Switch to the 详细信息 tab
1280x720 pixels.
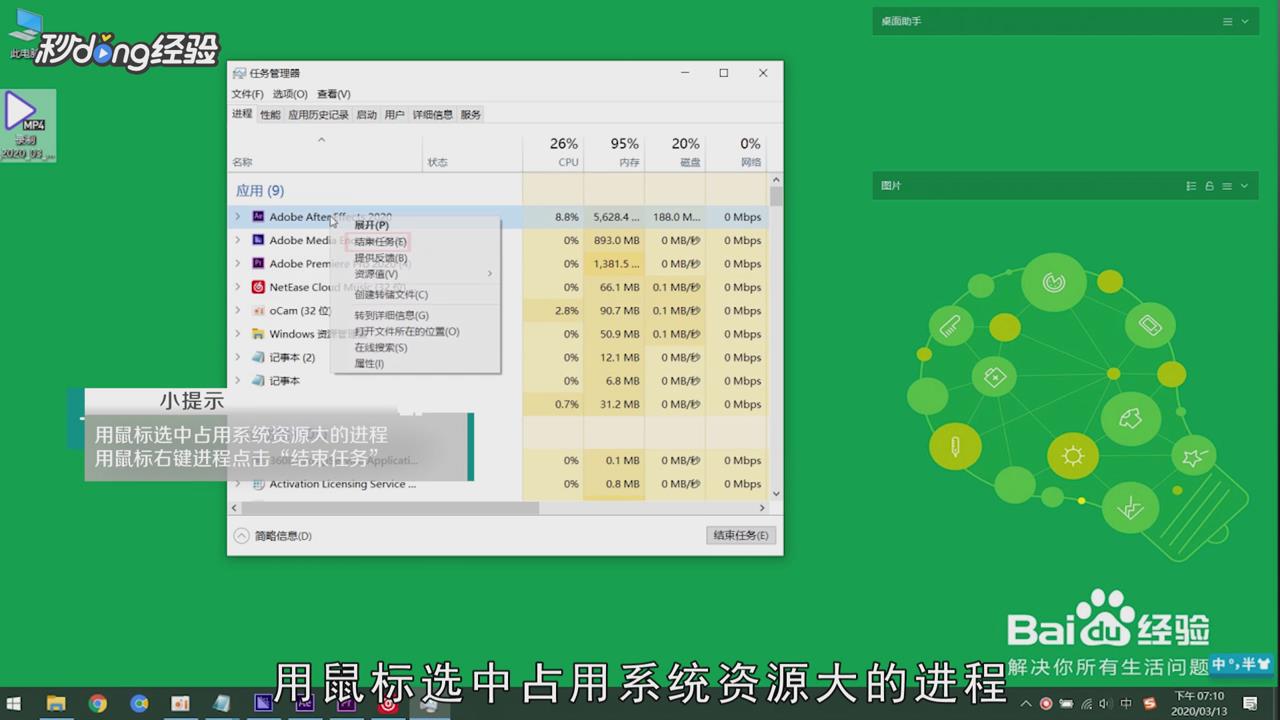[433, 115]
